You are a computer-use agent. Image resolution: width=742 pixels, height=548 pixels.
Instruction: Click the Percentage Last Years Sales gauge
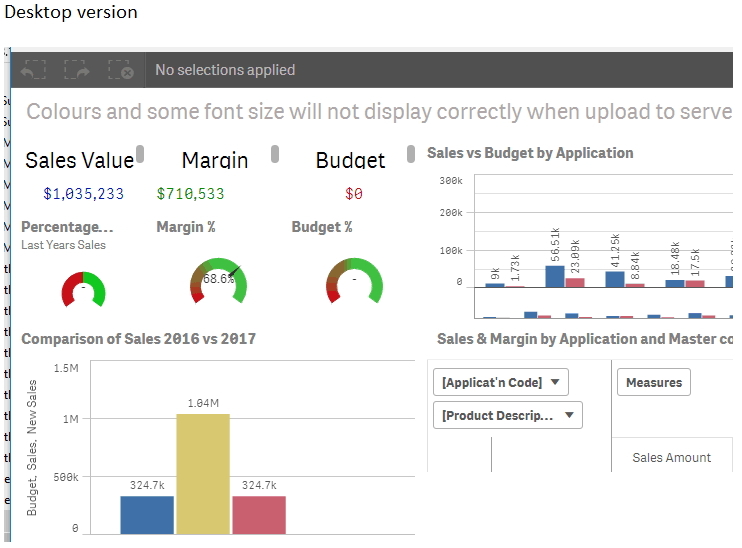coord(83,289)
